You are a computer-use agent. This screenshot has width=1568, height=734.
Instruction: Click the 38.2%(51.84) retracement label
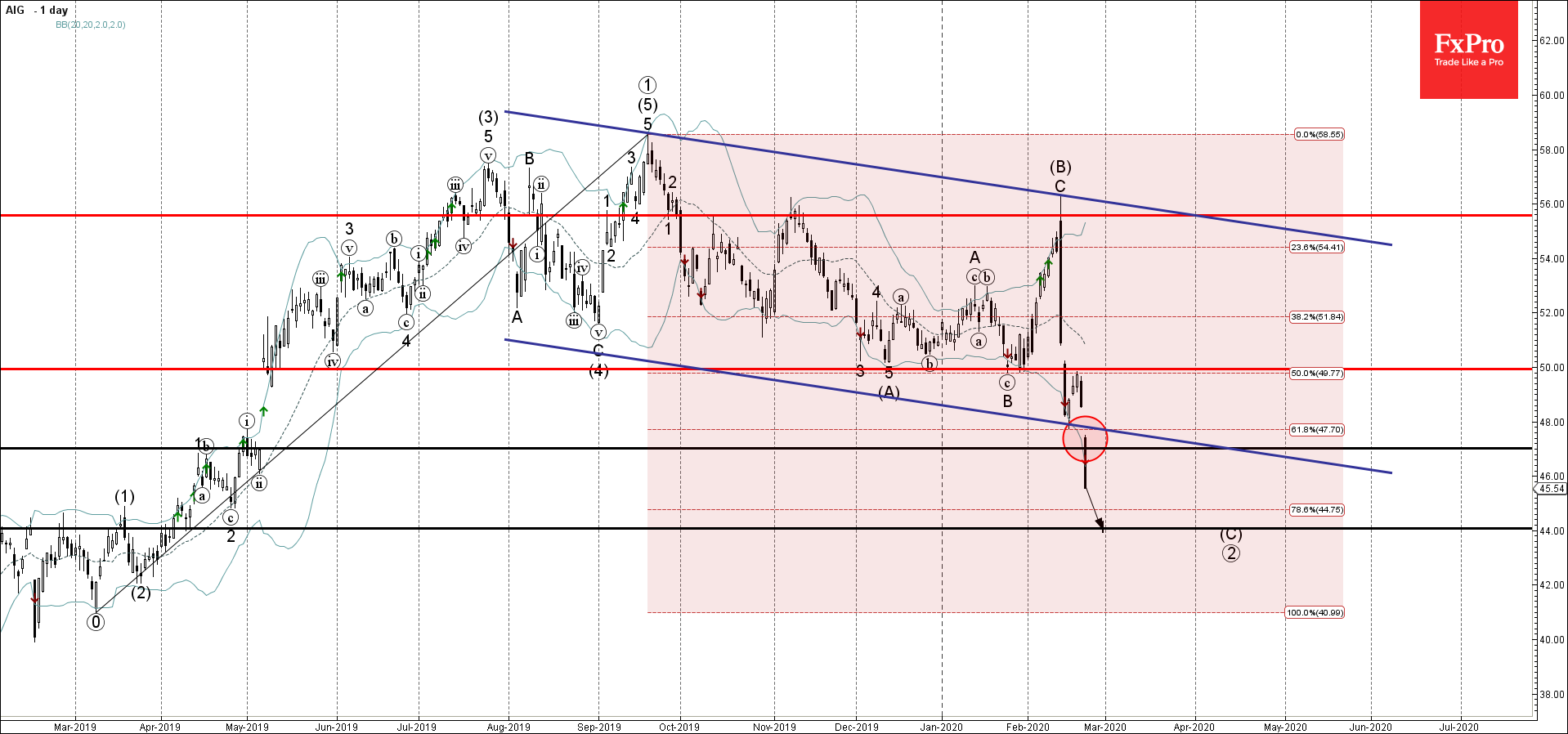point(1316,316)
